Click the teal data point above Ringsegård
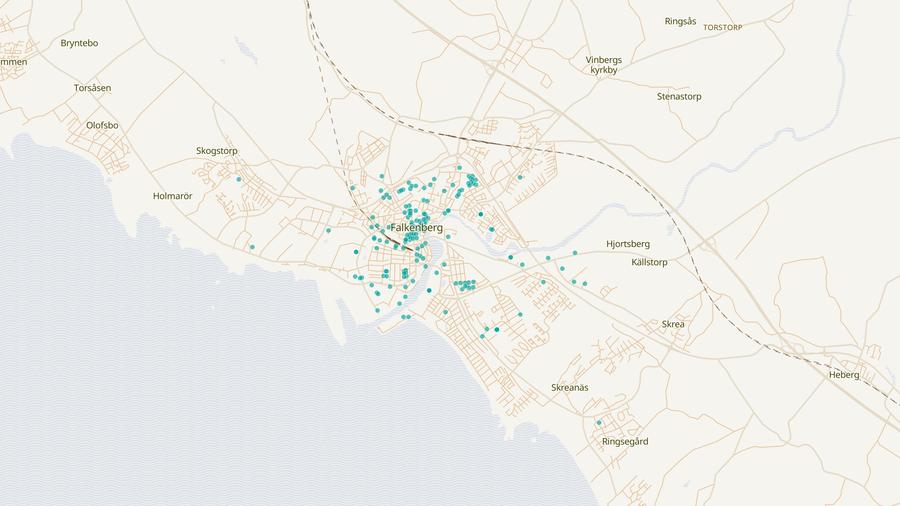 (x=599, y=422)
